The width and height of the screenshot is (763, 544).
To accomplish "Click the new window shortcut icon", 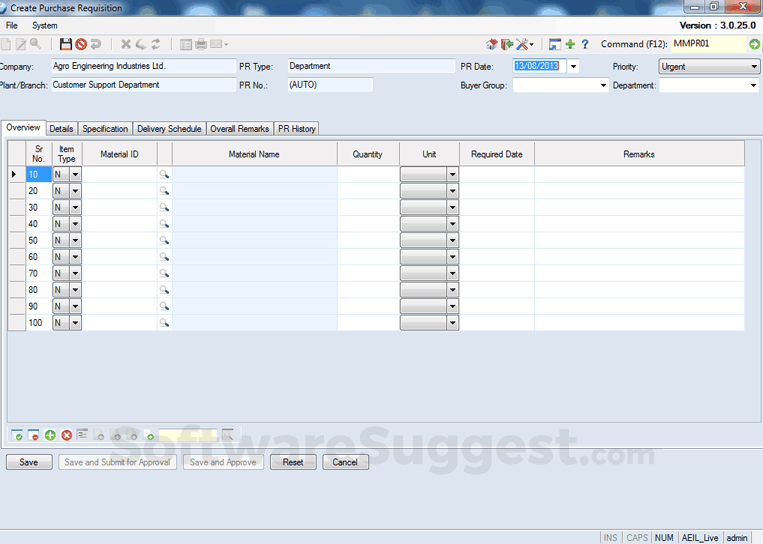I will pyautogui.click(x=555, y=44).
